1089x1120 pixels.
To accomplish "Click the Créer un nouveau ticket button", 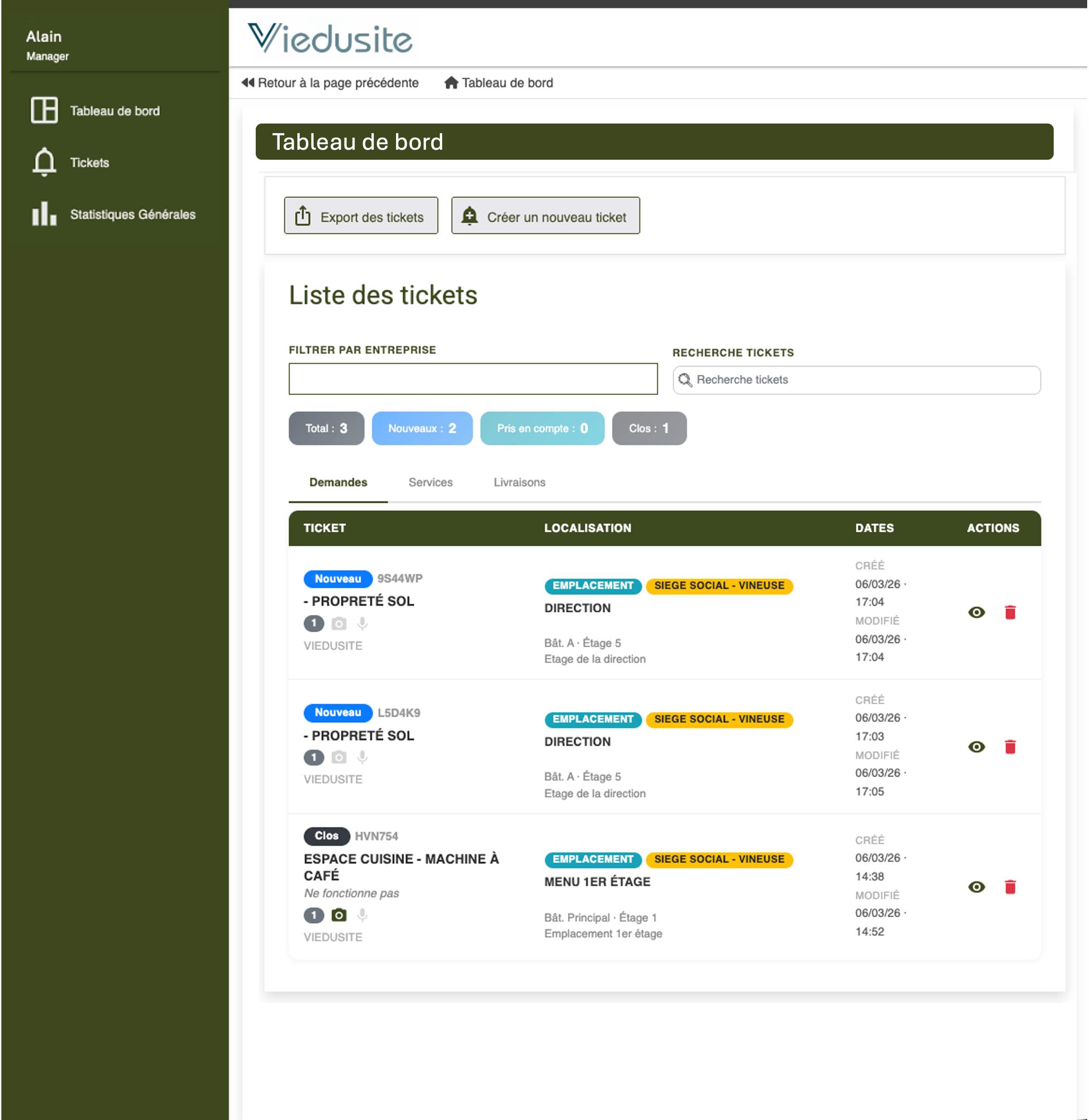I will pos(545,215).
